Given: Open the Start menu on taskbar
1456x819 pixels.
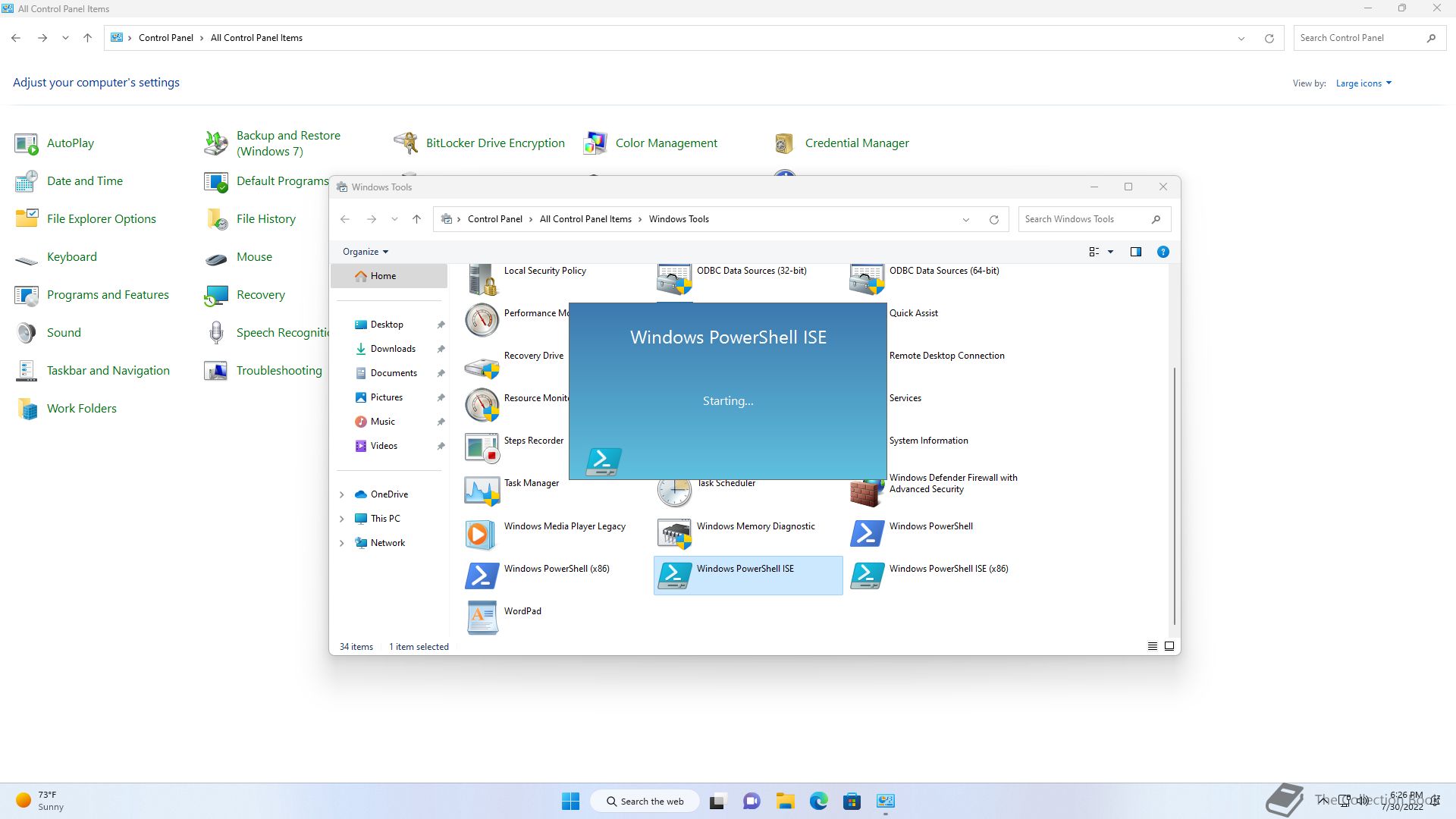Looking at the screenshot, I should pos(570,802).
